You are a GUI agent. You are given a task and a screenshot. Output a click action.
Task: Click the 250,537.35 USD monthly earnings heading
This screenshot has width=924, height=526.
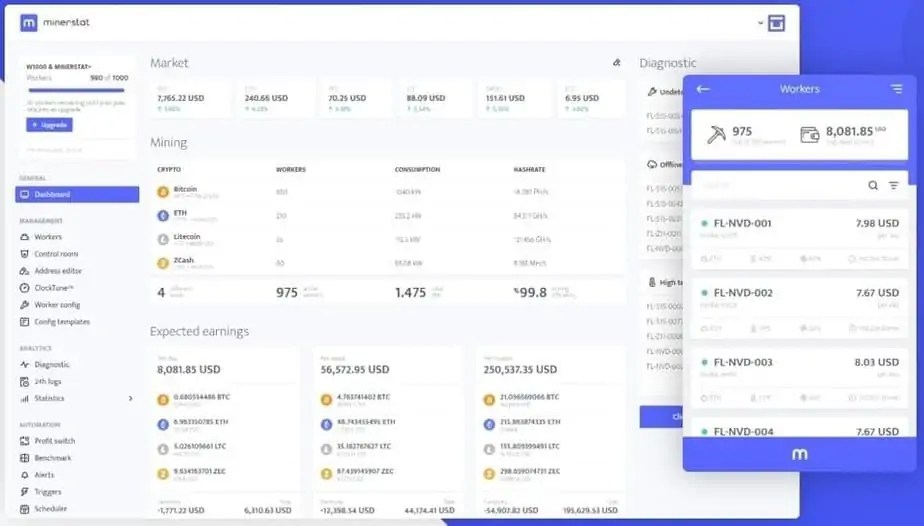520,370
